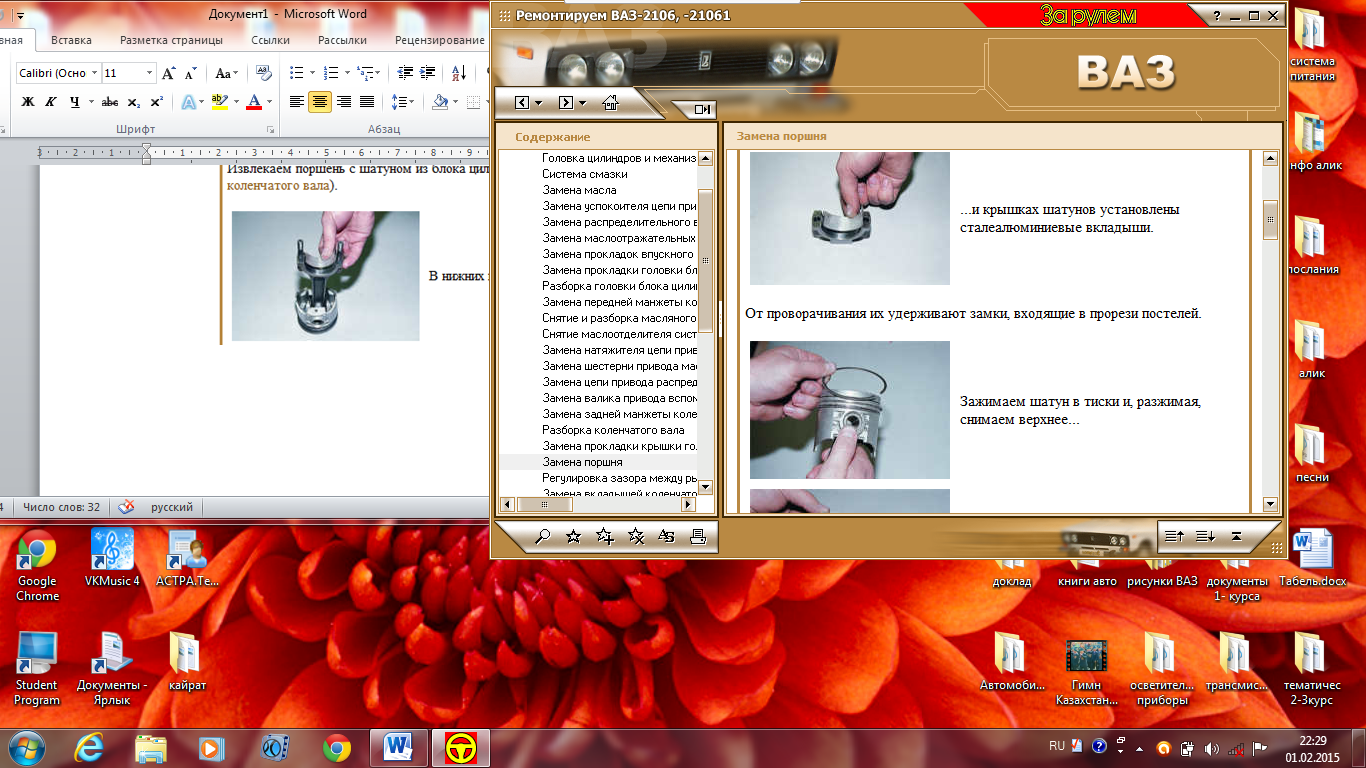Open numbered list dropdown arrow
Image resolution: width=1366 pixels, height=768 pixels.
coord(345,73)
